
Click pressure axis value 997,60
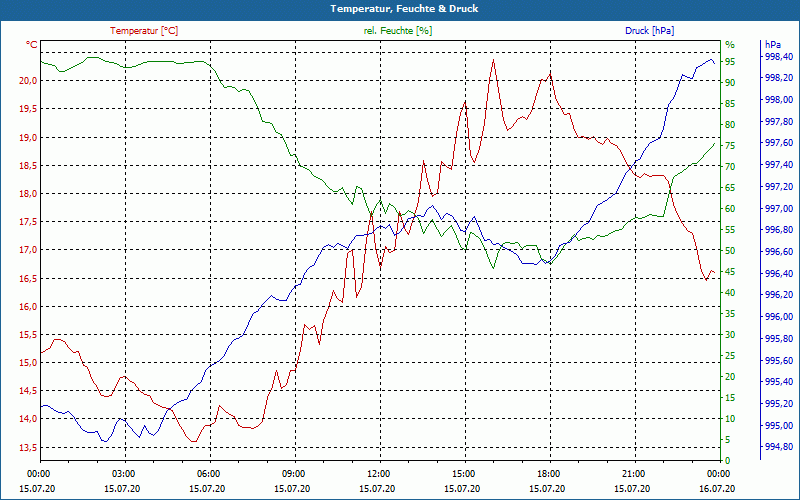[779, 142]
